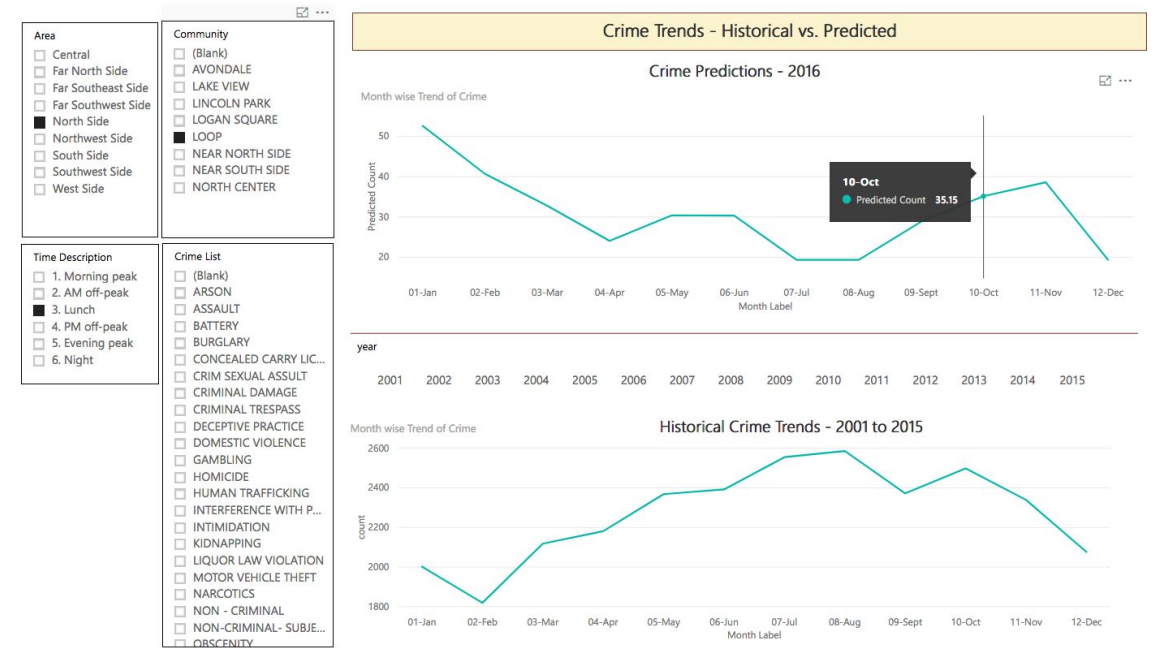Open more options above Community slicer

tap(322, 12)
